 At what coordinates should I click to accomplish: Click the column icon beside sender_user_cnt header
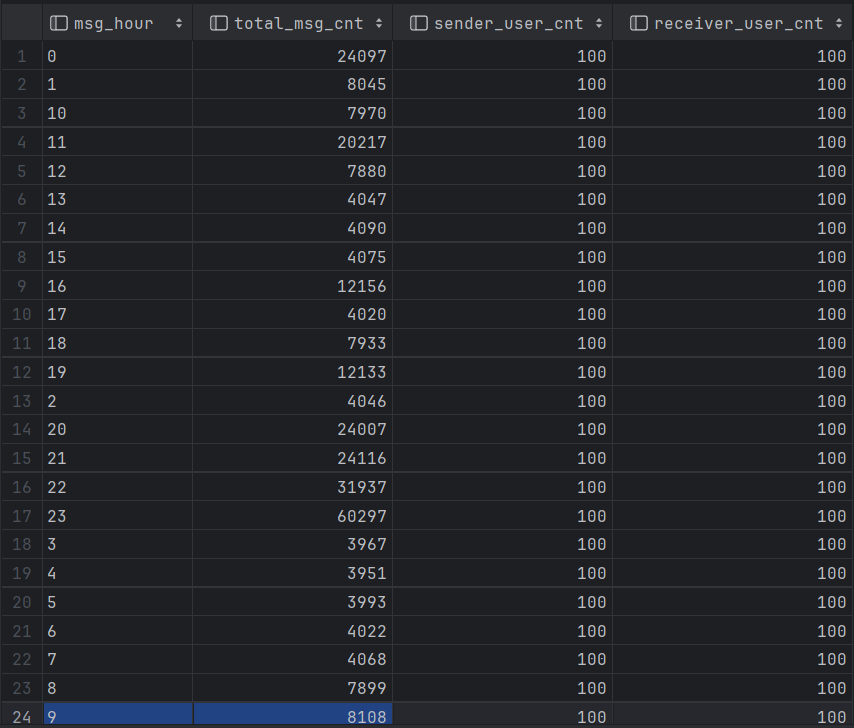click(419, 23)
